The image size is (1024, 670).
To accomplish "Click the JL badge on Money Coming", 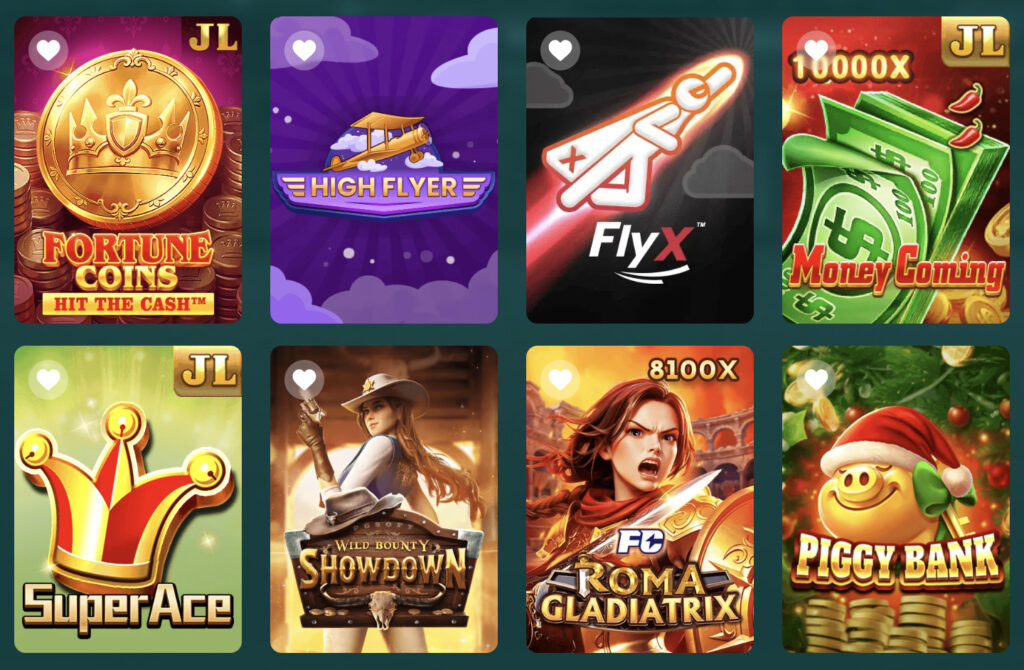I will pos(976,41).
